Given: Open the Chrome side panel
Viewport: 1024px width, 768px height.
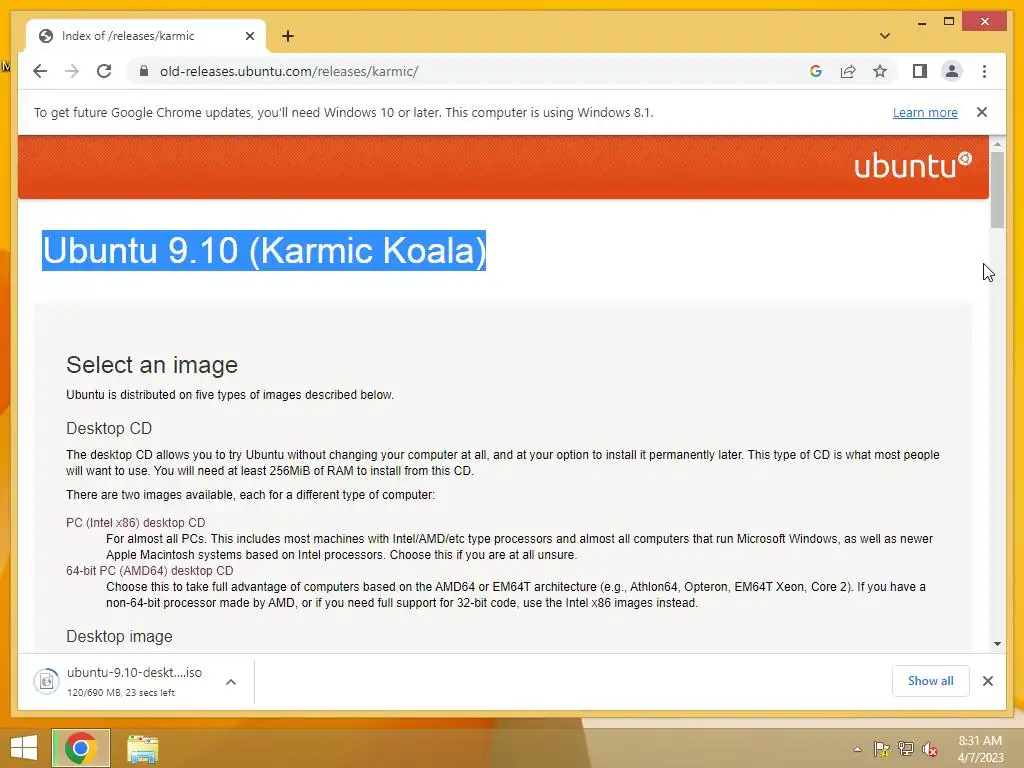Looking at the screenshot, I should pos(920,71).
